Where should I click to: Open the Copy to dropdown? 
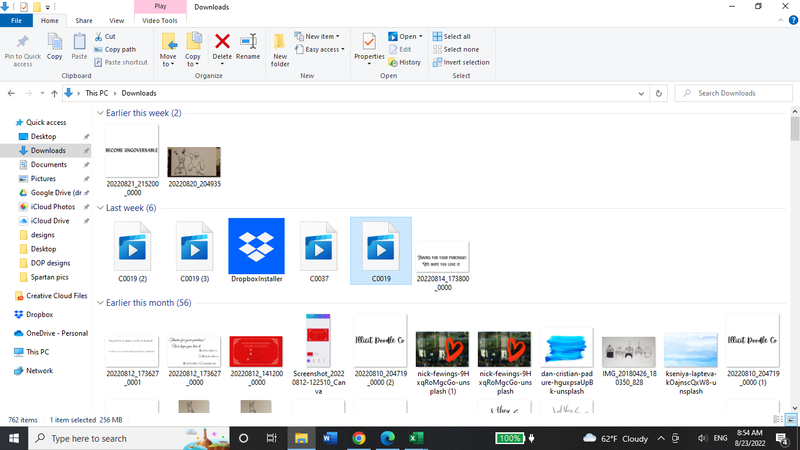[x=192, y=50]
